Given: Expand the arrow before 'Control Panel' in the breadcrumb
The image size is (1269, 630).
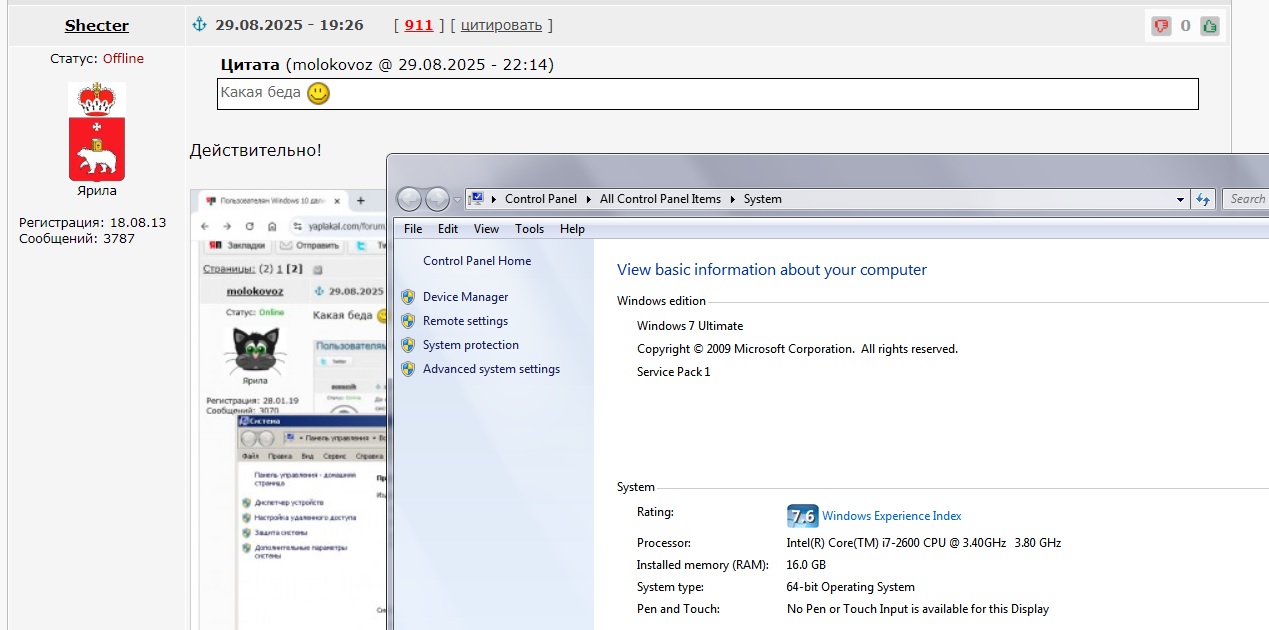Looking at the screenshot, I should pyautogui.click(x=494, y=199).
